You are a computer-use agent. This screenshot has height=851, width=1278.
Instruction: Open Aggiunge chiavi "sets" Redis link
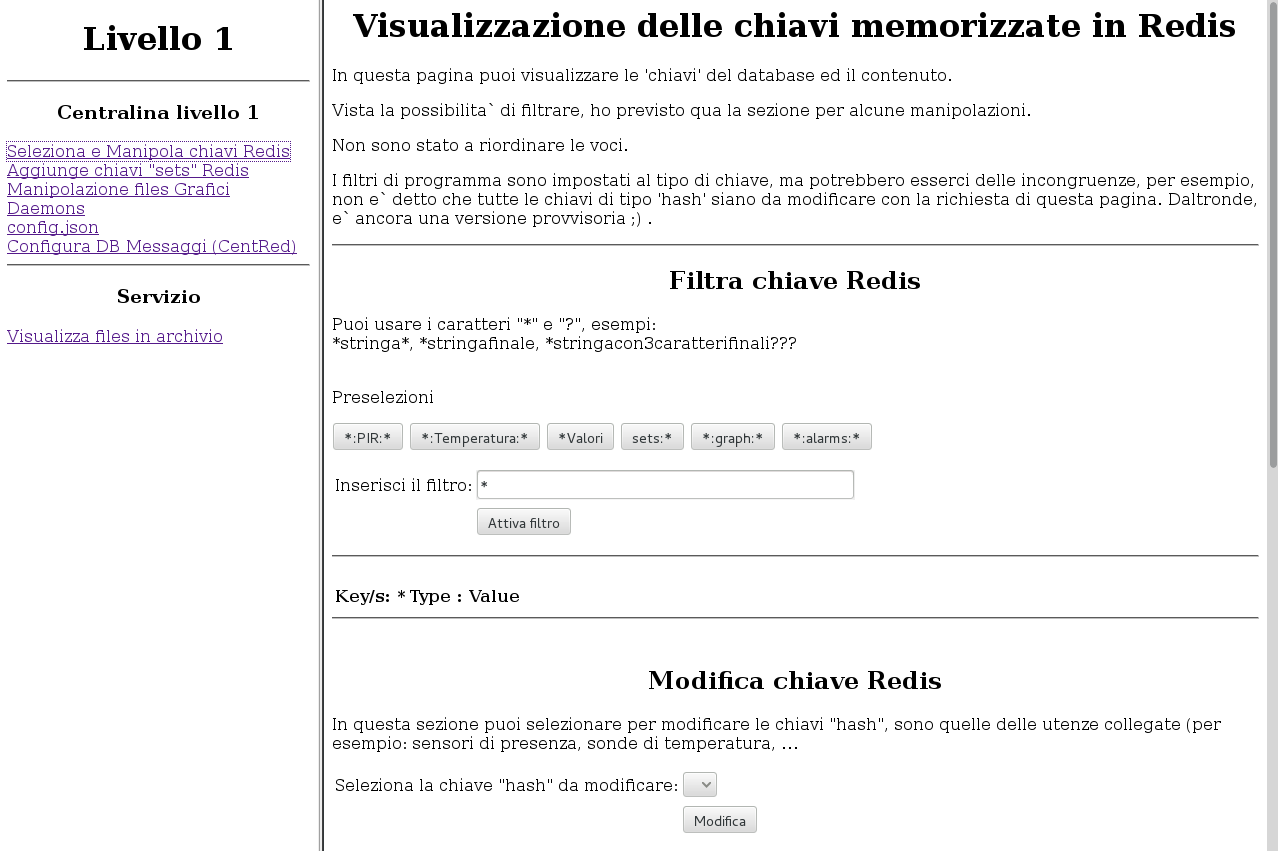pyautogui.click(x=128, y=170)
